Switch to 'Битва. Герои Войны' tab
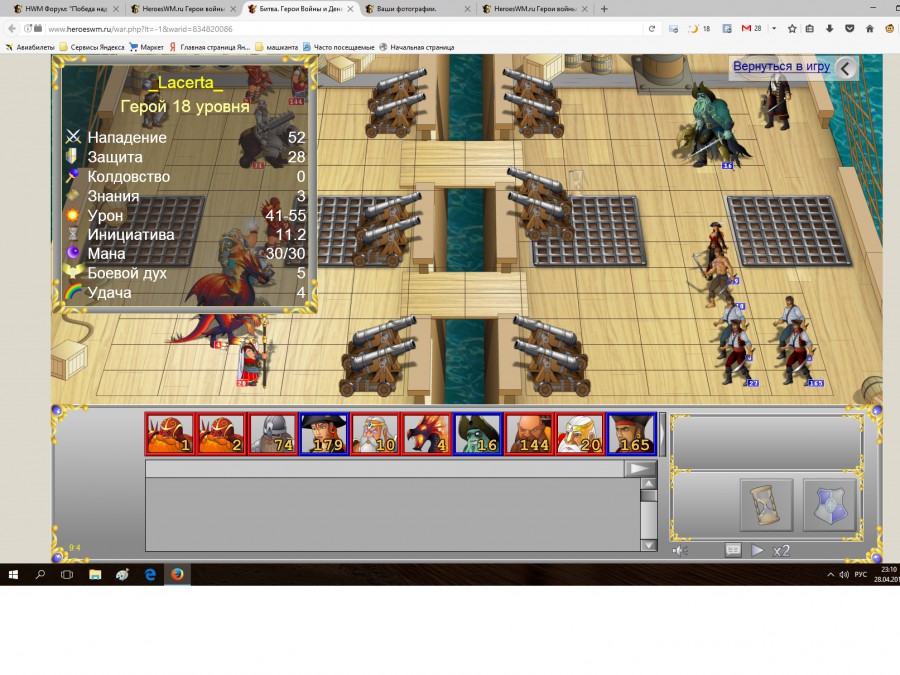 pos(300,9)
